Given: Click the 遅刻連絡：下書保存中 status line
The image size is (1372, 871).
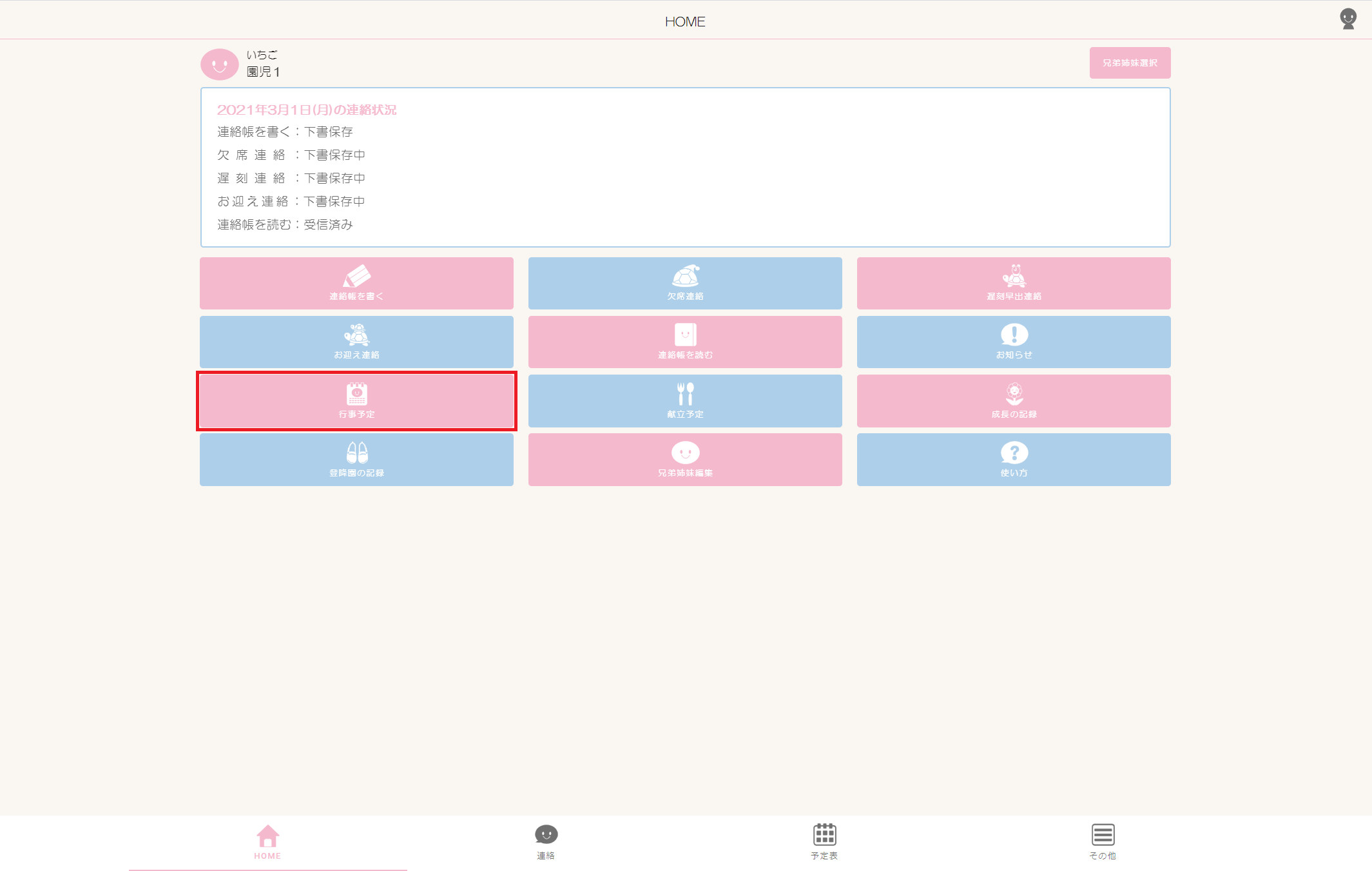Looking at the screenshot, I should coord(291,178).
